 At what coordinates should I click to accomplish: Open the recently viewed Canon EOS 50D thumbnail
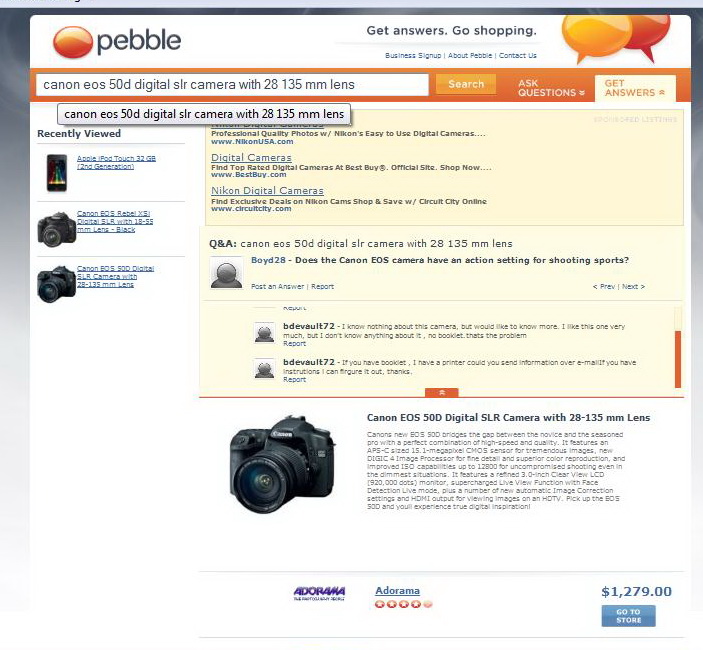coord(56,284)
